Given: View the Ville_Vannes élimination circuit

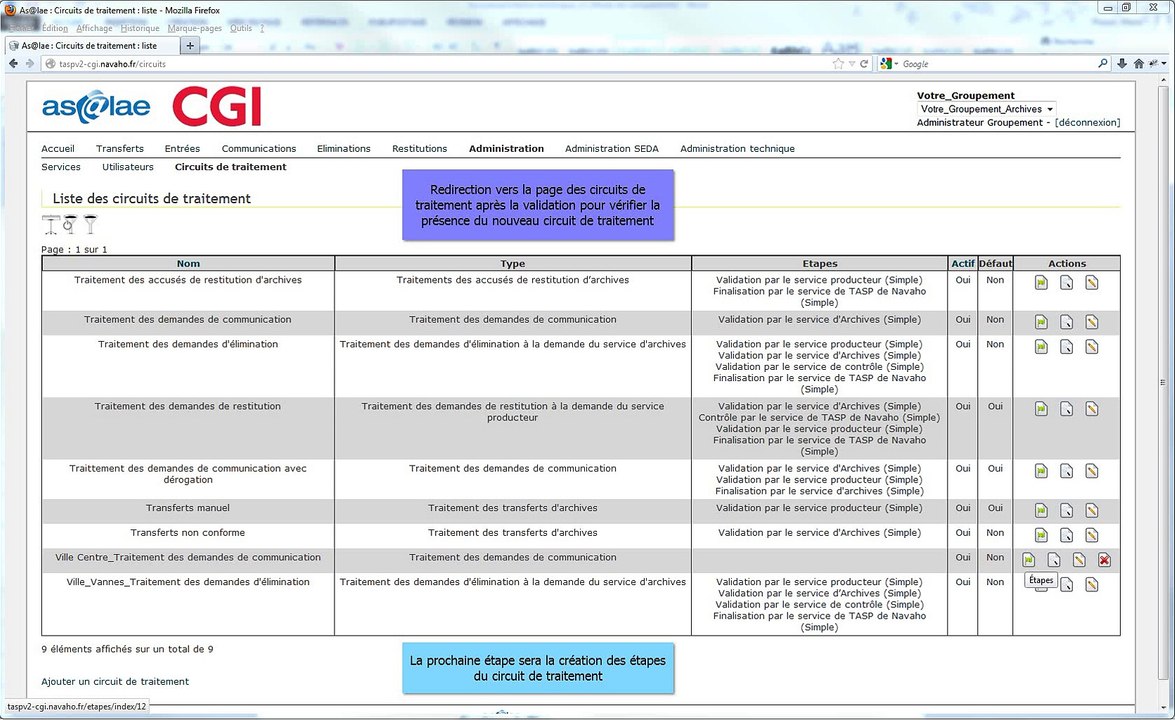Looking at the screenshot, I should [x=1066, y=584].
